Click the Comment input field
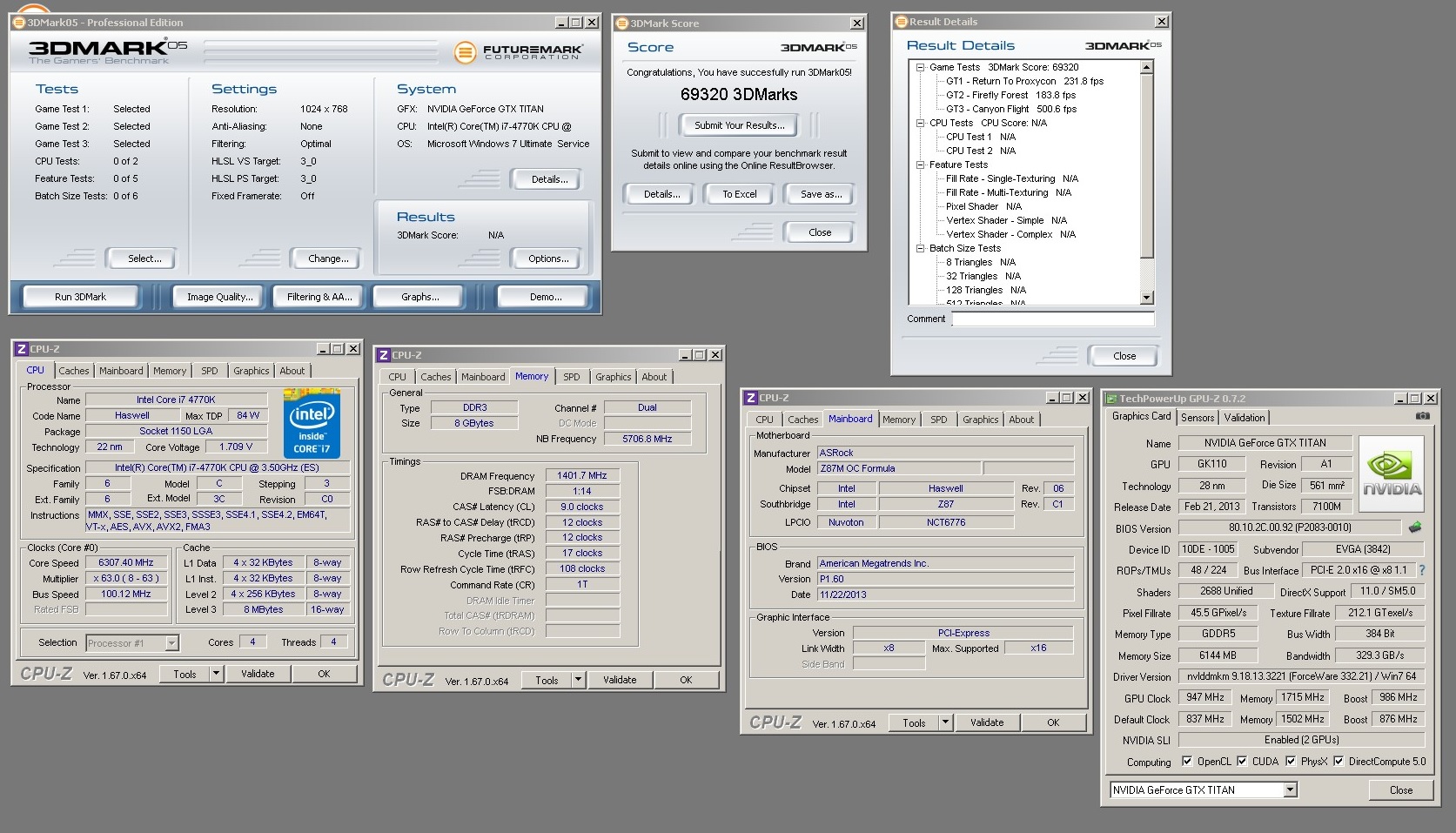The width and height of the screenshot is (1456, 833). [1053, 319]
